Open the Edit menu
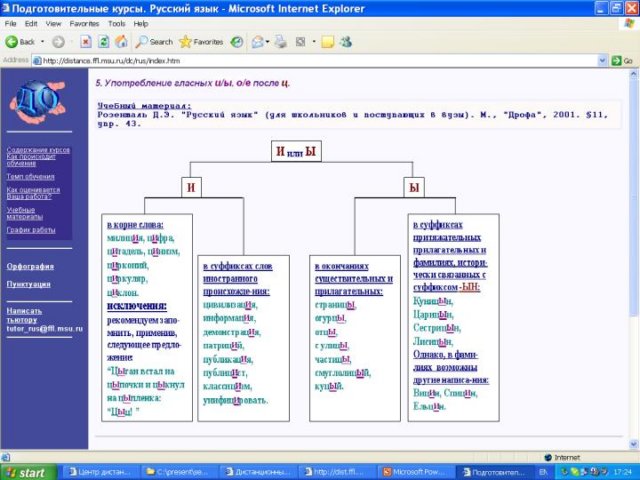 31,24
